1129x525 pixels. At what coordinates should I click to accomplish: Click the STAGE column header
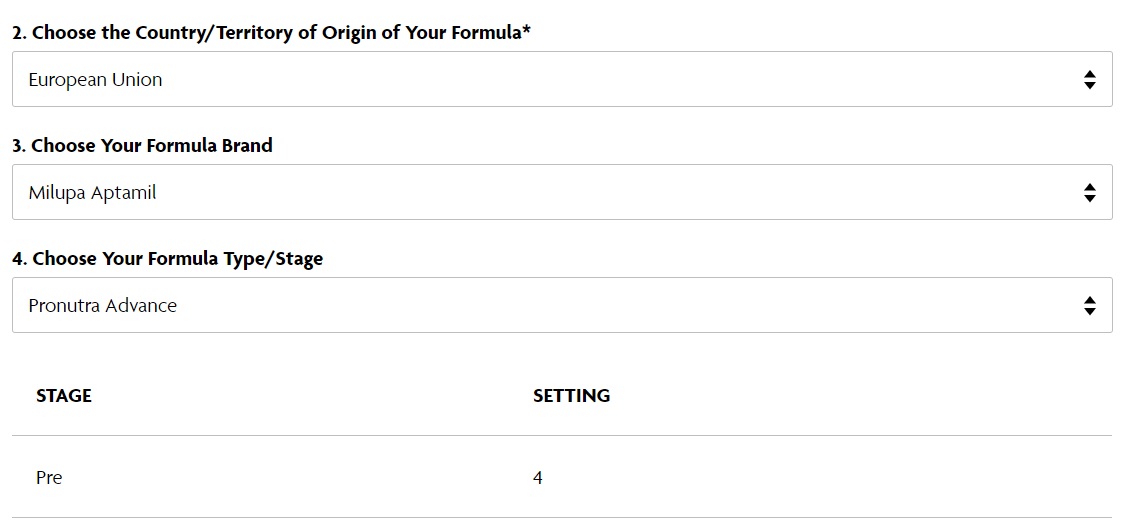click(64, 395)
